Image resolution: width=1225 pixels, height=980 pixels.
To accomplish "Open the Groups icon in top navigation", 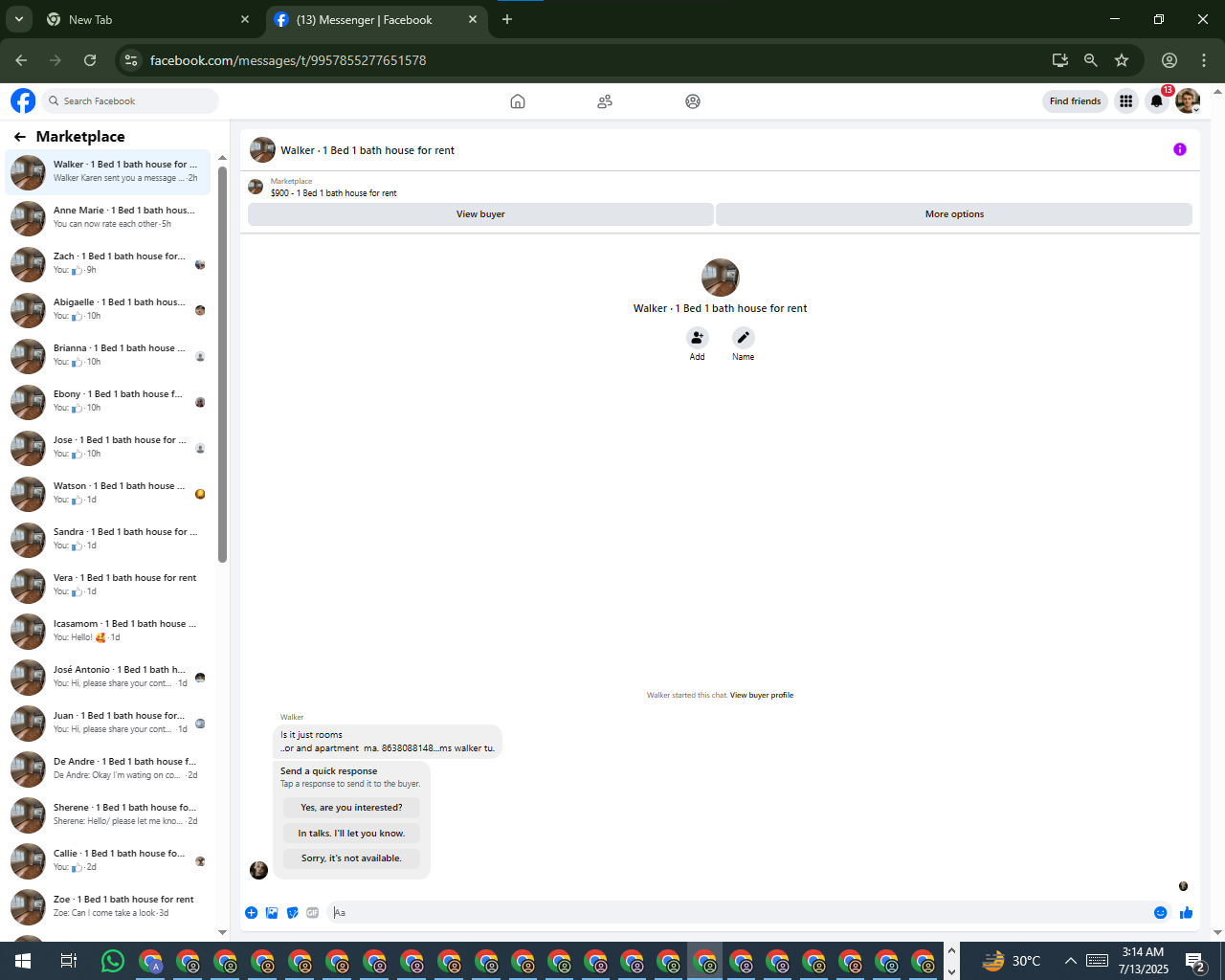I will (693, 101).
